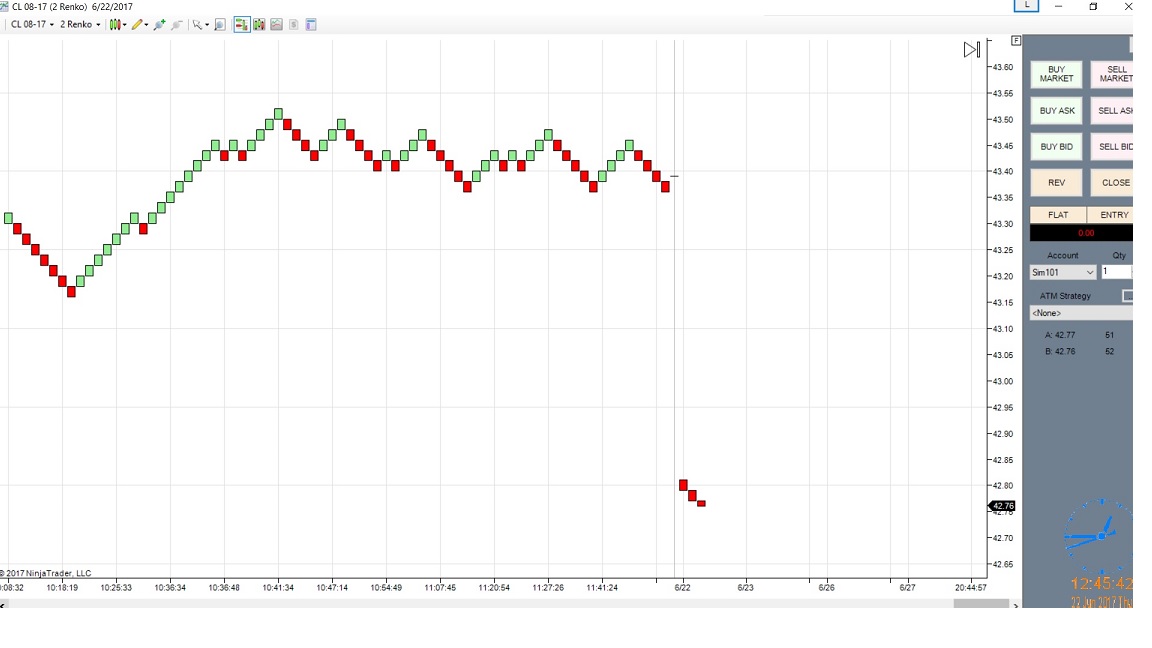Select the pencil drawing tools icon
Screen dimensions: 1152x648
point(137,24)
